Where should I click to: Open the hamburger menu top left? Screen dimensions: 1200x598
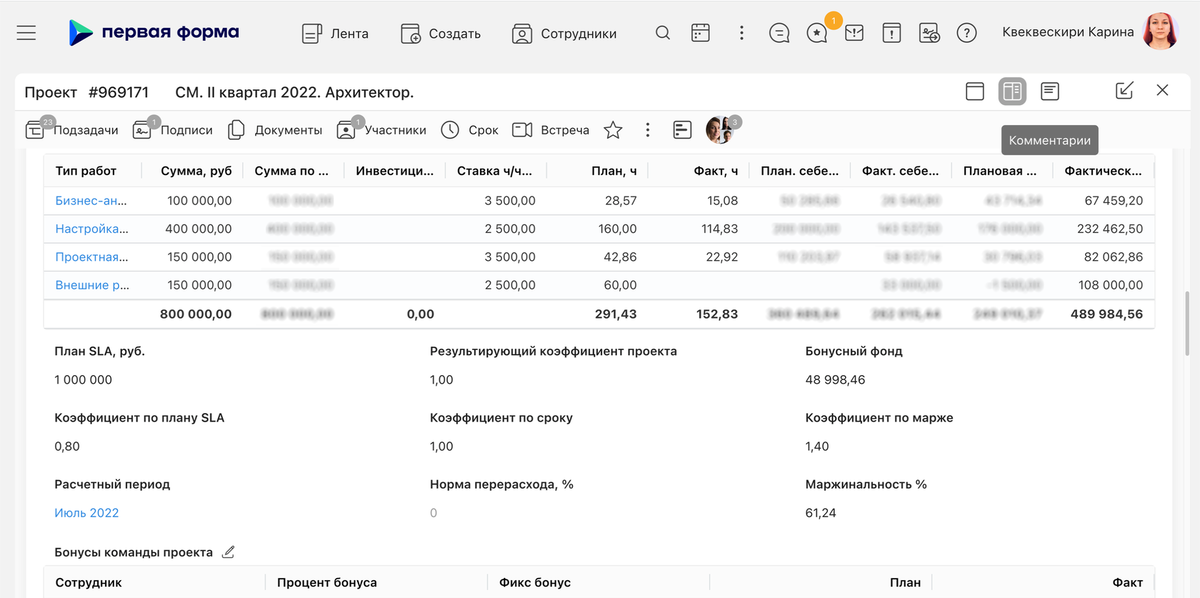26,32
